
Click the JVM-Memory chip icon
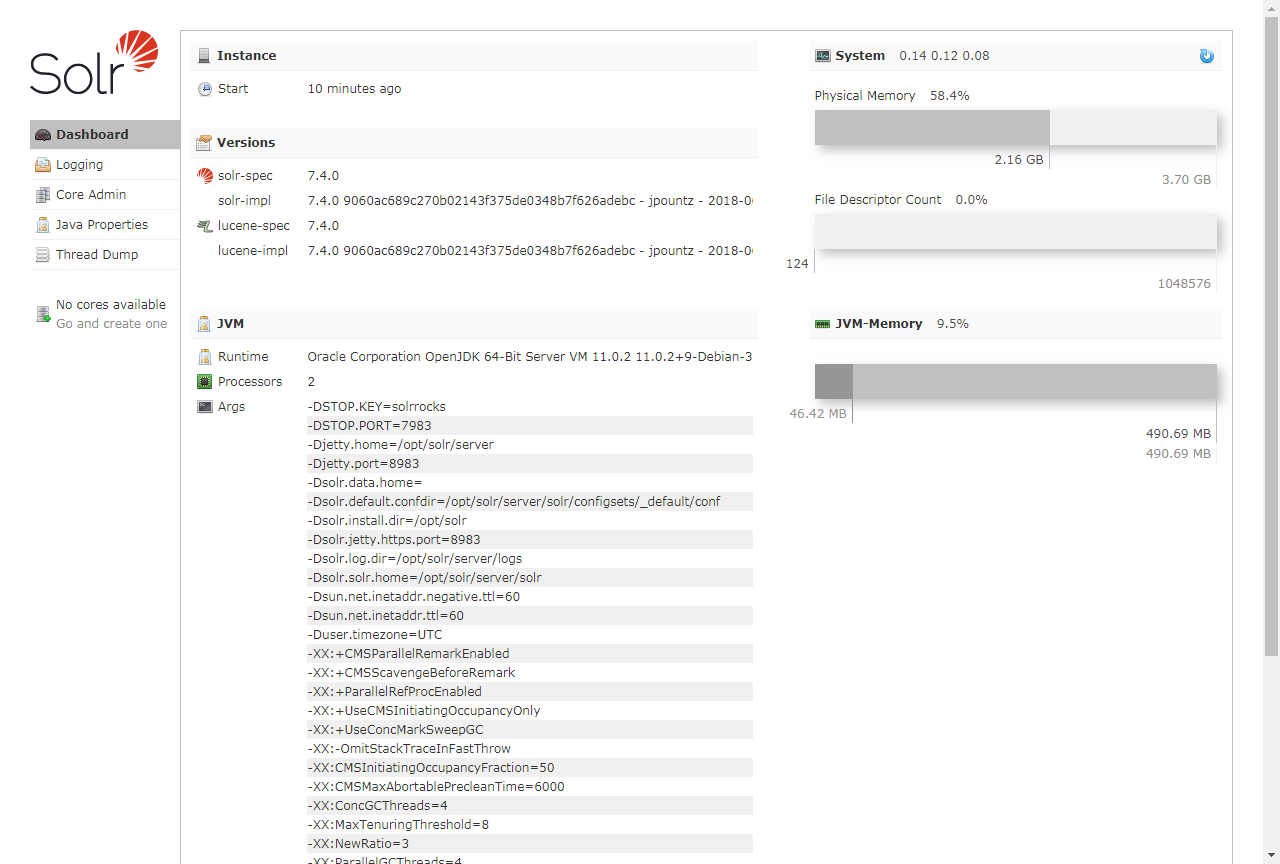pos(823,324)
